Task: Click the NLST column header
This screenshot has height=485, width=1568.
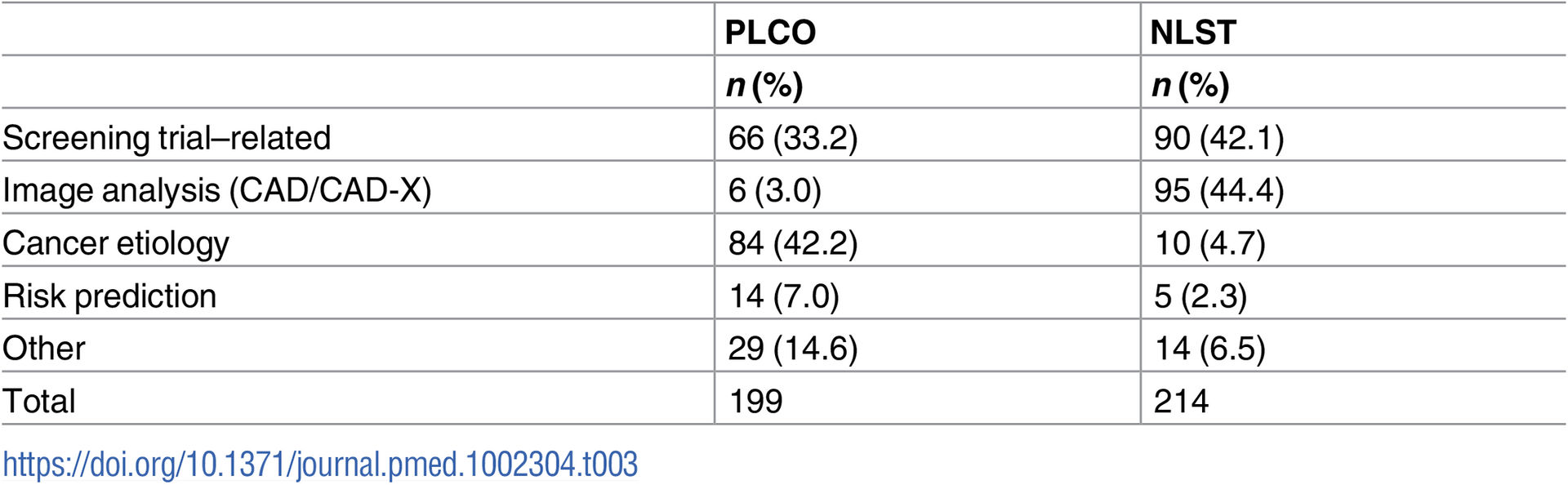Action: (x=1192, y=33)
